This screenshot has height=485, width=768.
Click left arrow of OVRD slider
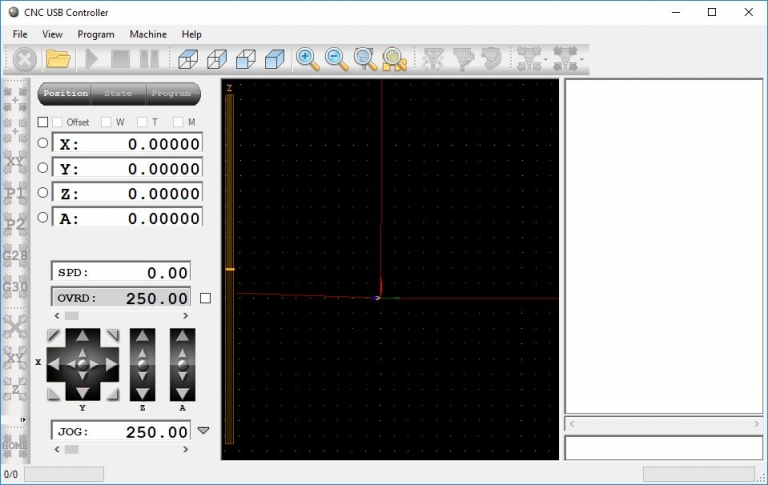[57, 316]
